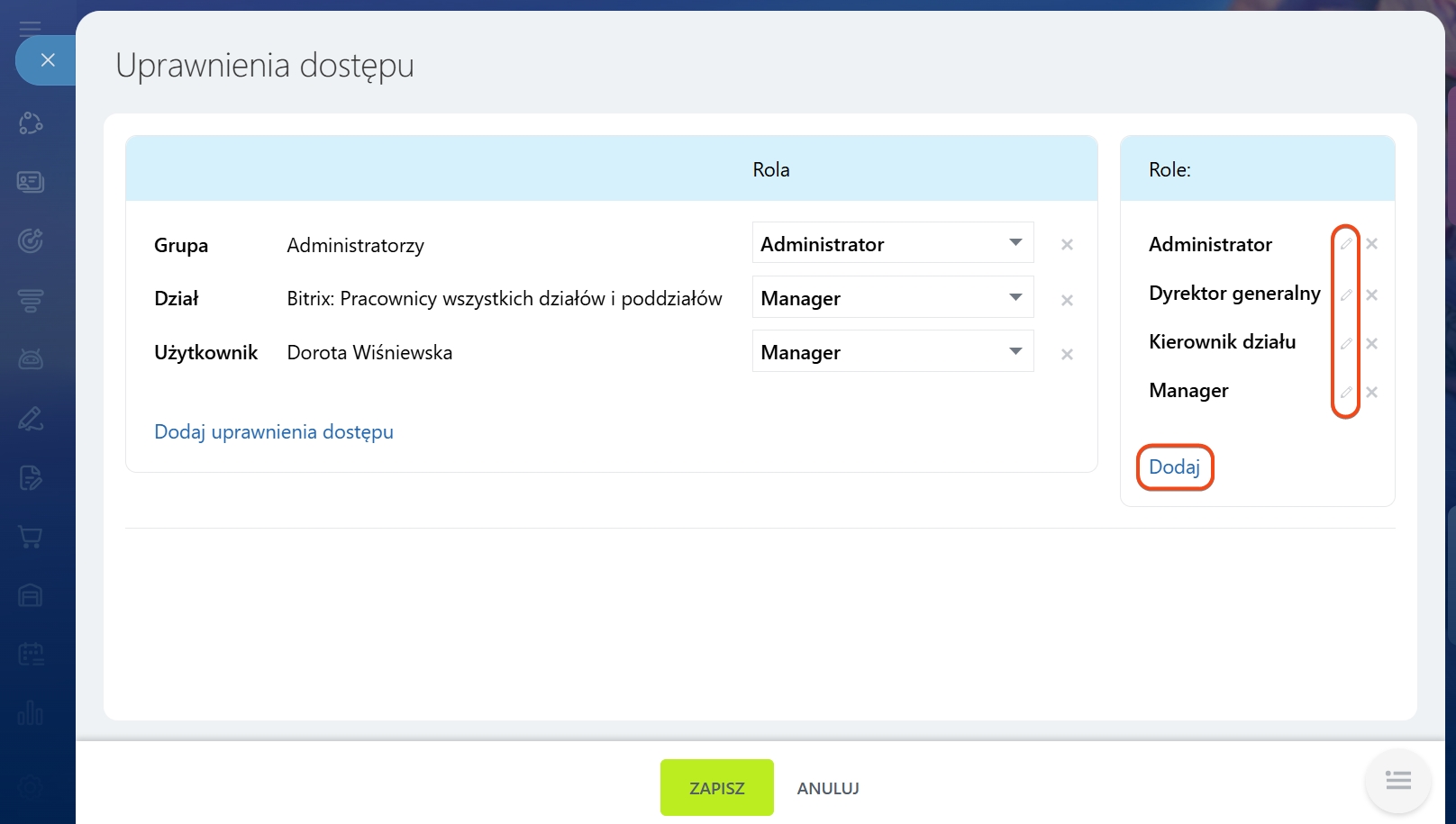1456x824 pixels.
Task: Expand role dropdown for Dział row
Action: pyautogui.click(x=892, y=298)
